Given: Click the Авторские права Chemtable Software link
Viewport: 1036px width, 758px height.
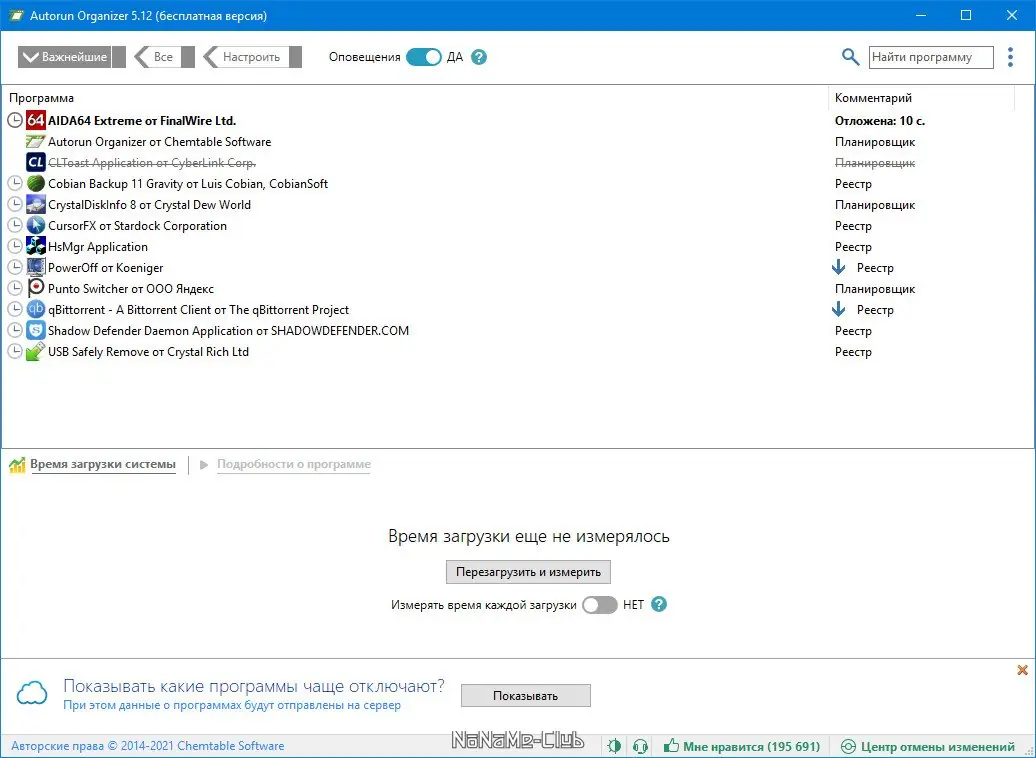Looking at the screenshot, I should tap(147, 745).
